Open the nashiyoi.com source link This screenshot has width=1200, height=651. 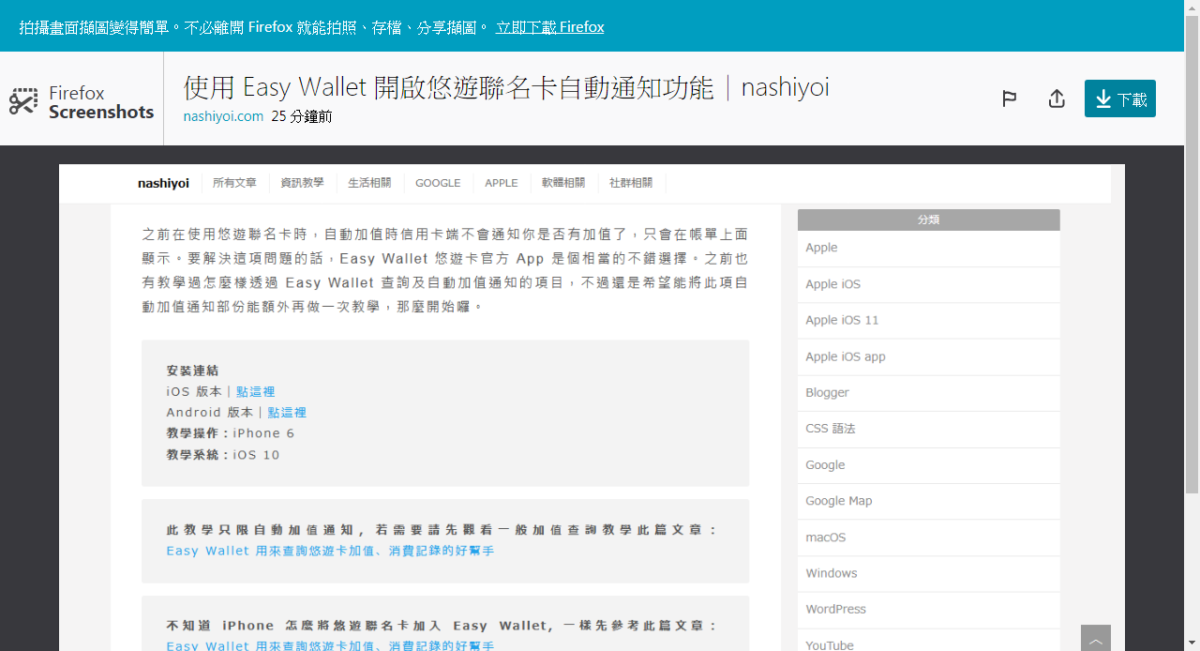point(223,116)
